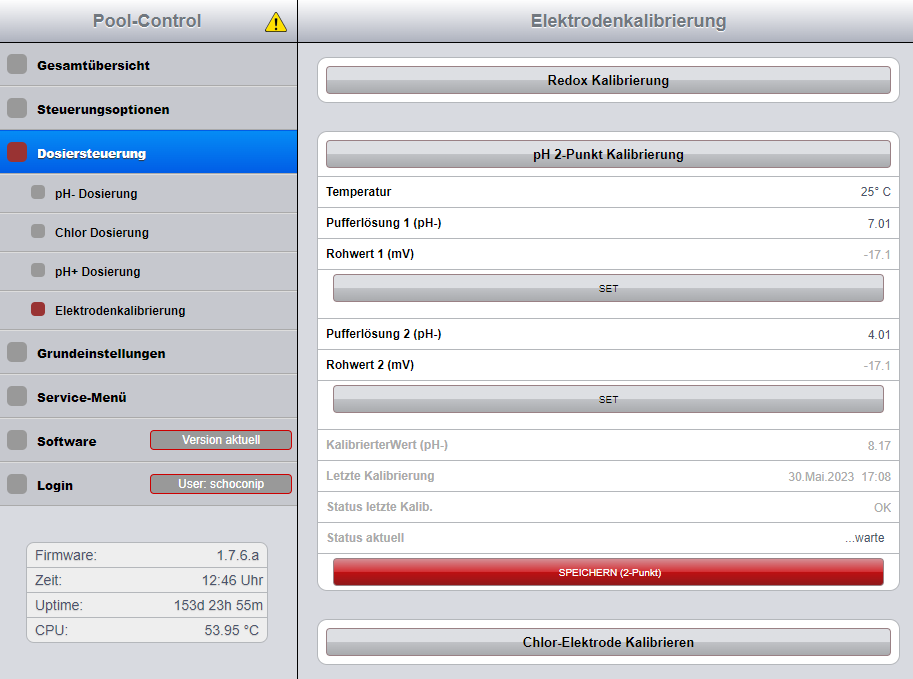The image size is (913, 679).
Task: Click the grey indicator square beside Login
Action: click(17, 484)
